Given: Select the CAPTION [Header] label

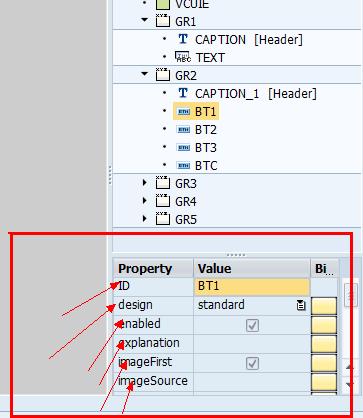Looking at the screenshot, I should coord(249,40).
